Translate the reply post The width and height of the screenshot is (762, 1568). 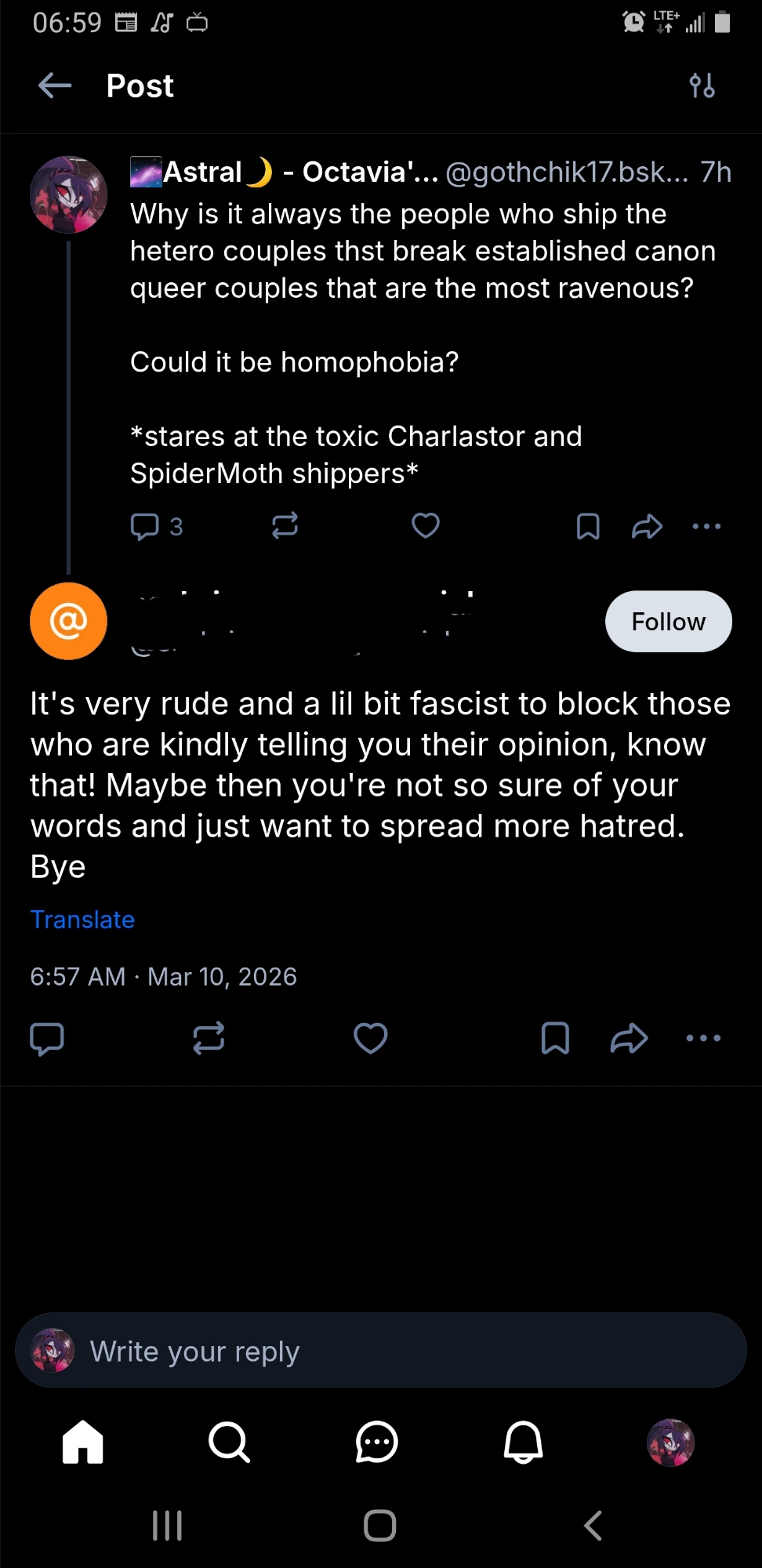point(82,920)
